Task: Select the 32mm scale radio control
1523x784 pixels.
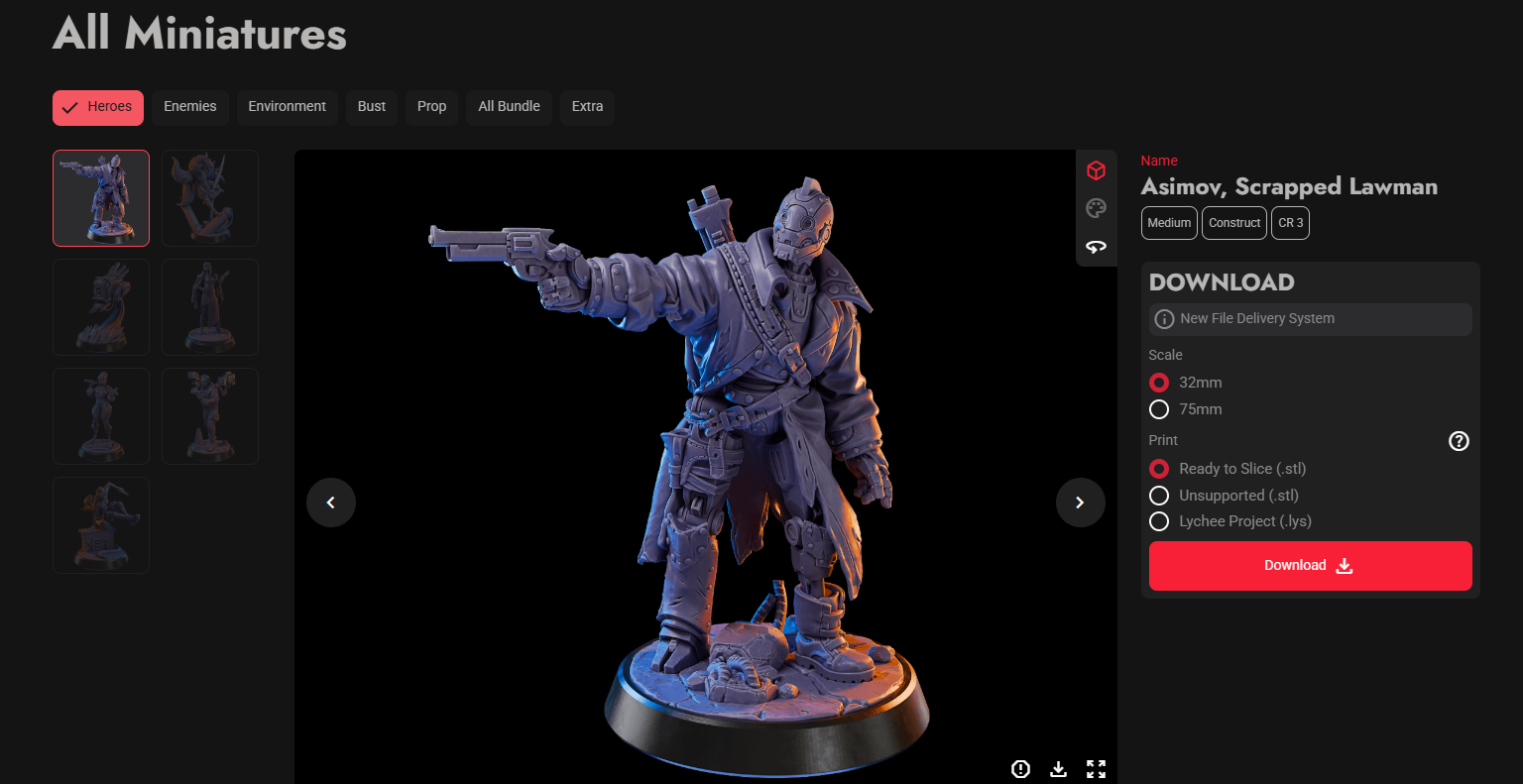Action: tap(1158, 382)
